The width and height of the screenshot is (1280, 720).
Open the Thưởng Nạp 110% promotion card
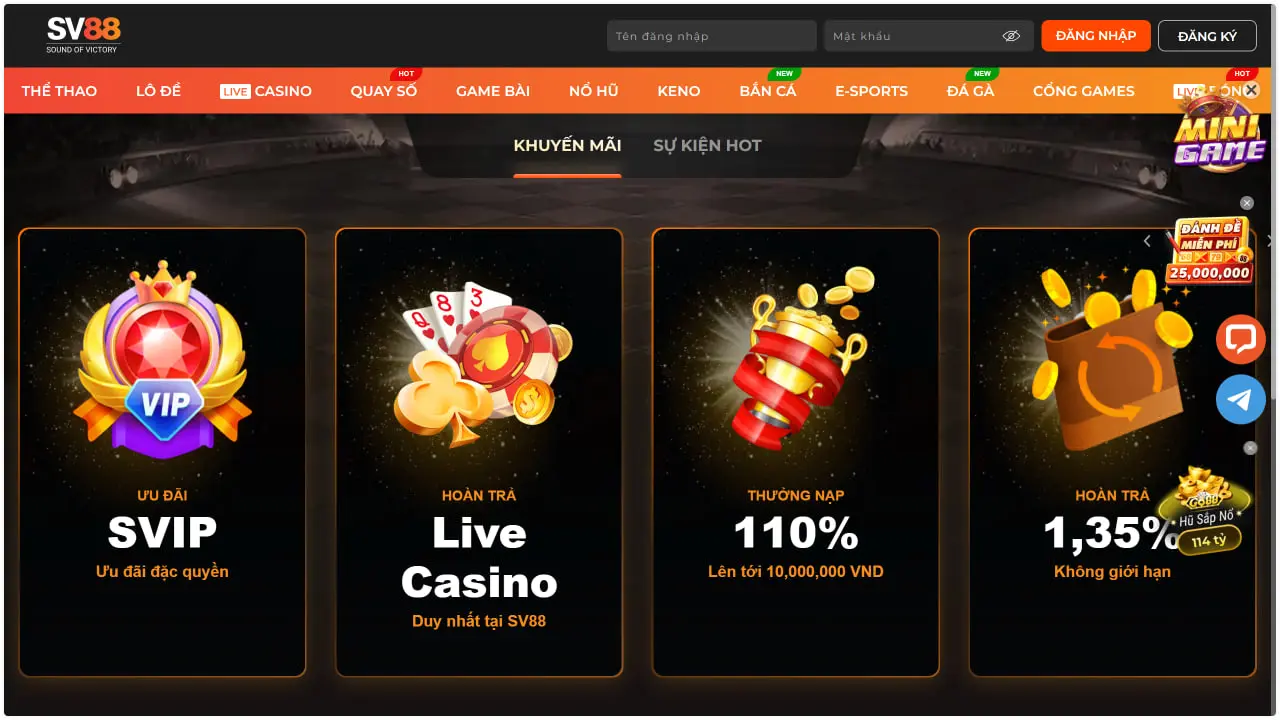[796, 453]
